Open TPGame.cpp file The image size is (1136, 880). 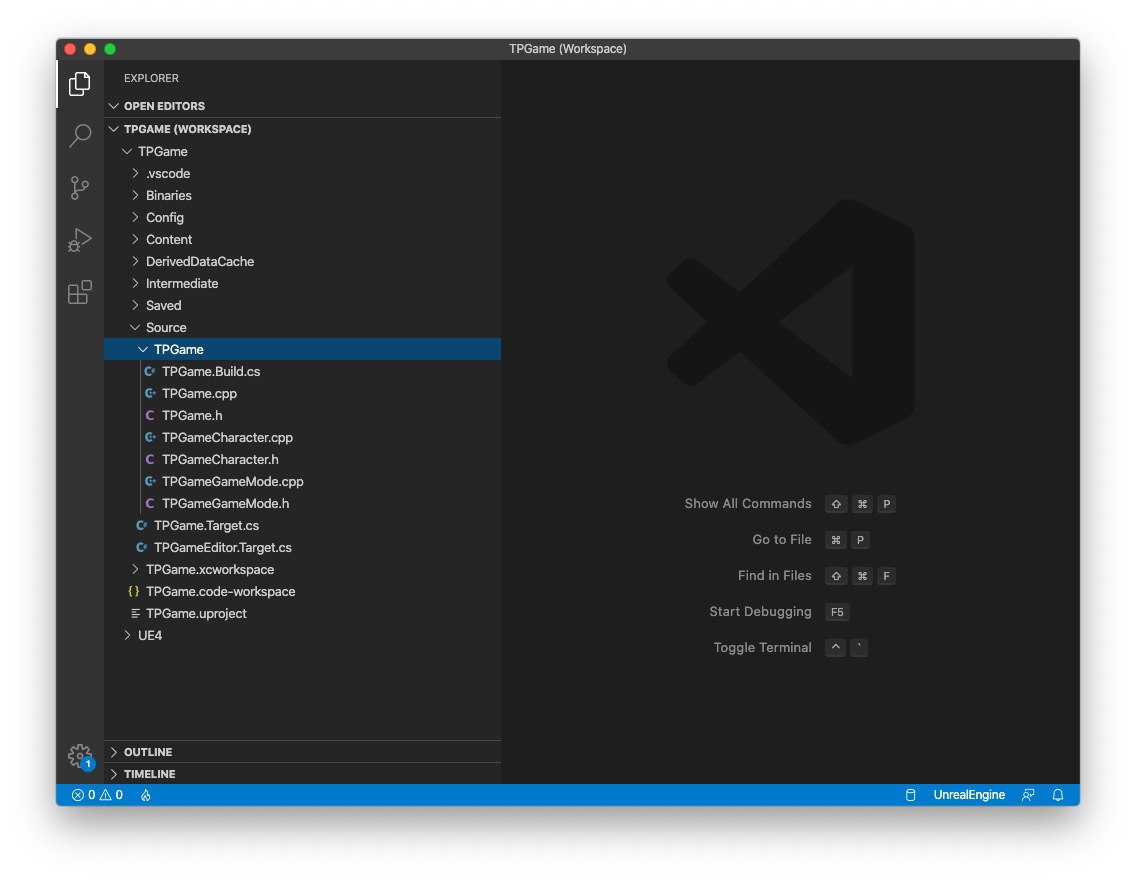pyautogui.click(x=302, y=393)
